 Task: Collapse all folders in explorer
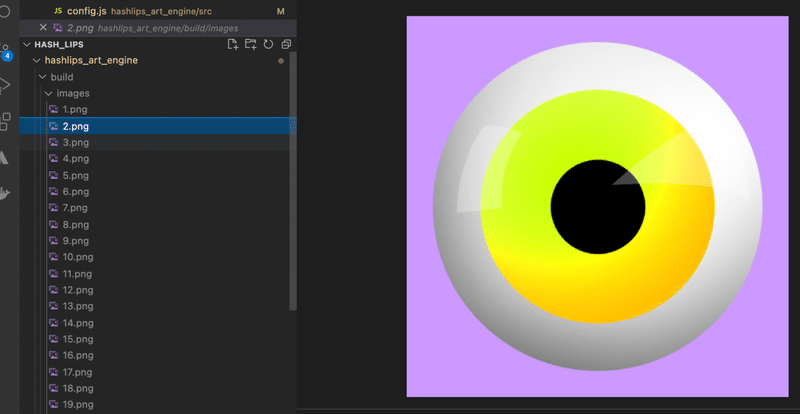coord(286,44)
